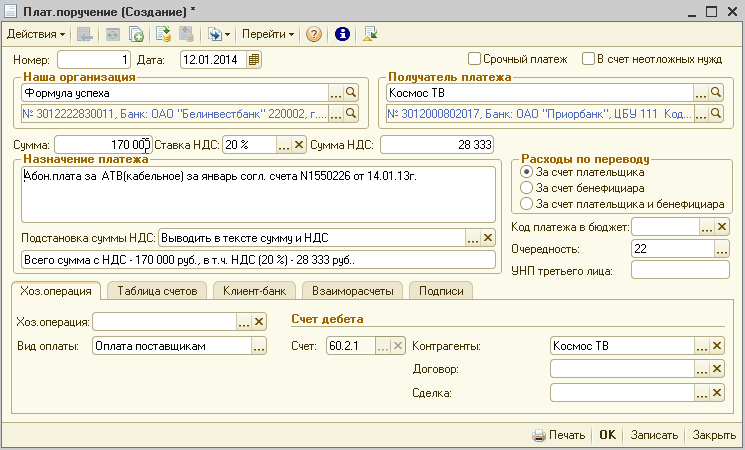This screenshot has height=450, width=745.
Task: Open the Действия dropdown menu
Action: click(x=32, y=34)
